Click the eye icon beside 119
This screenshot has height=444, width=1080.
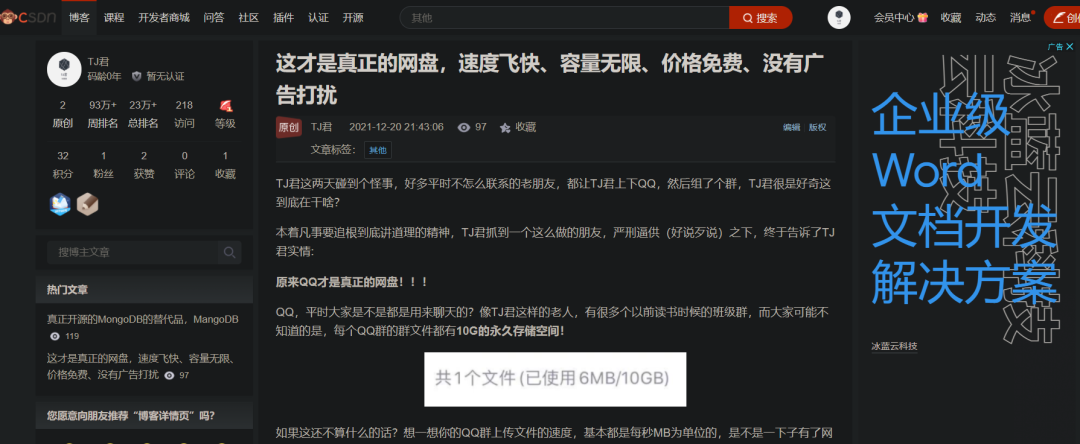click(x=55, y=337)
